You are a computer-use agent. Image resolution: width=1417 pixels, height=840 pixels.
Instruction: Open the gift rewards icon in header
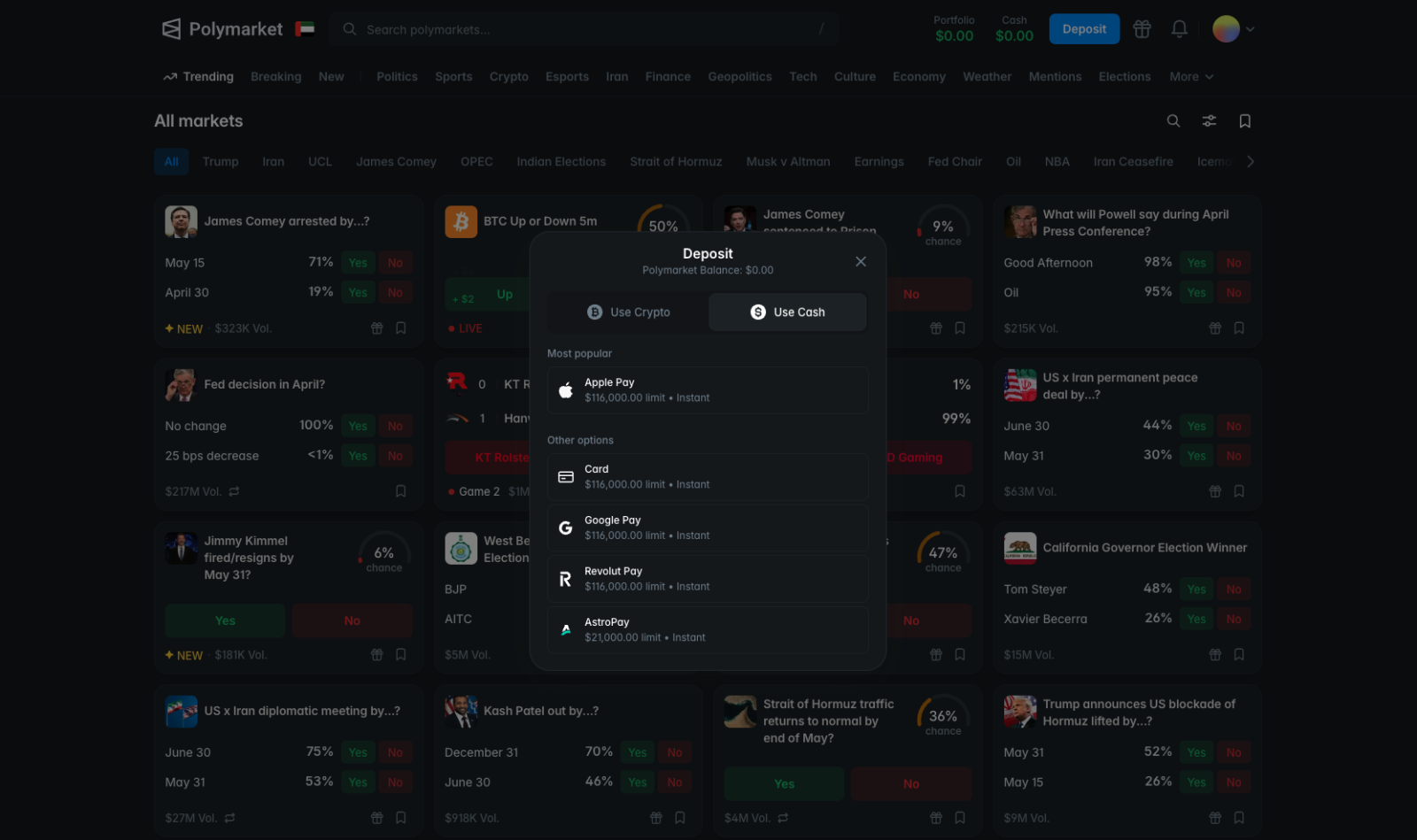(x=1142, y=29)
